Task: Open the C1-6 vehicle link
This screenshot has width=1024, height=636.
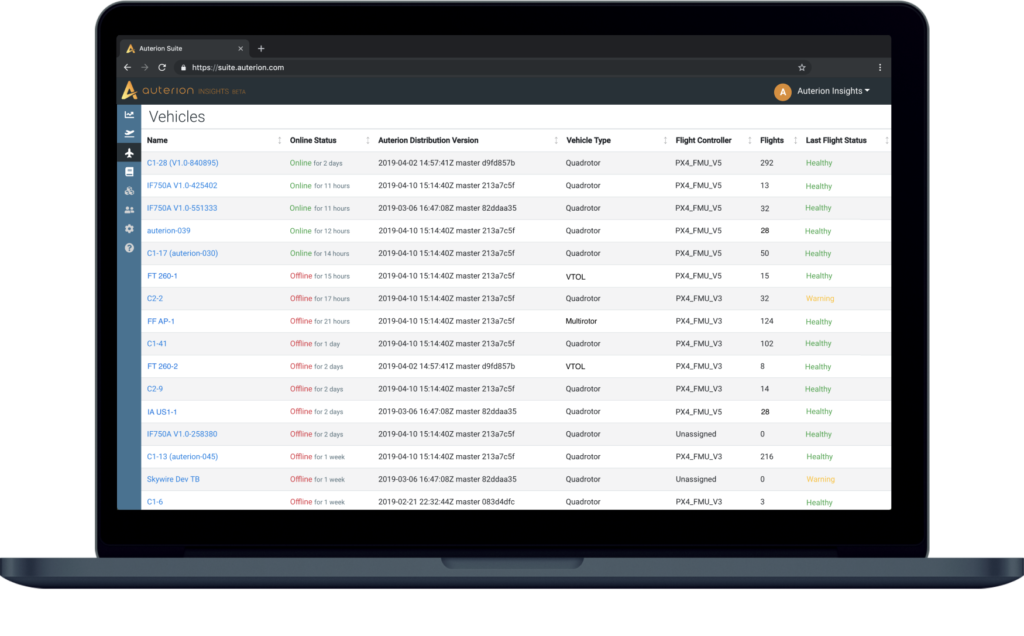Action: click(155, 502)
